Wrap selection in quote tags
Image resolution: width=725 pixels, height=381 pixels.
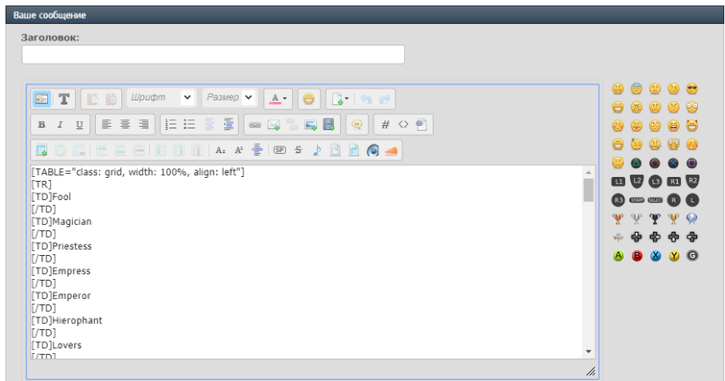(x=357, y=124)
